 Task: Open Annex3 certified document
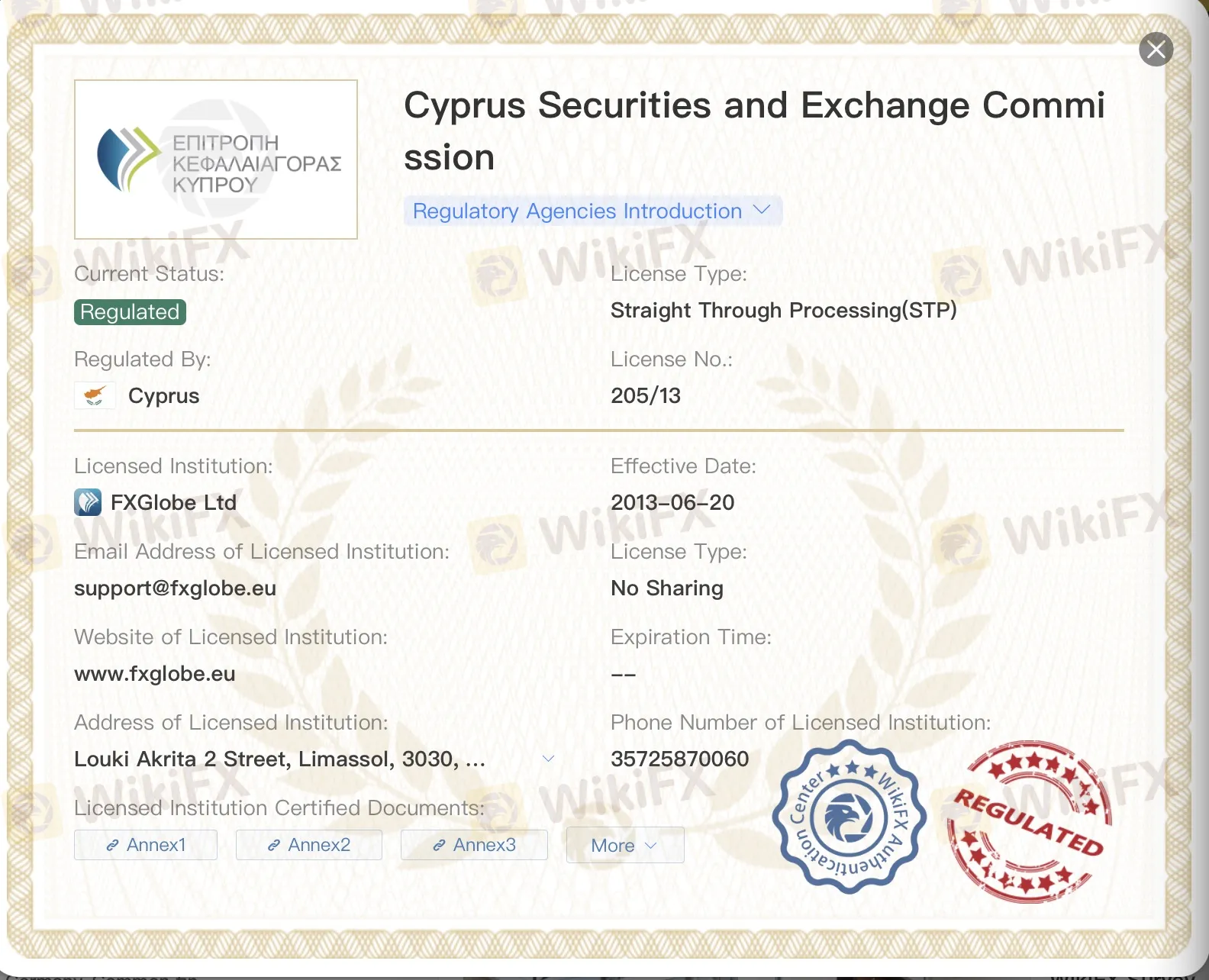474,845
